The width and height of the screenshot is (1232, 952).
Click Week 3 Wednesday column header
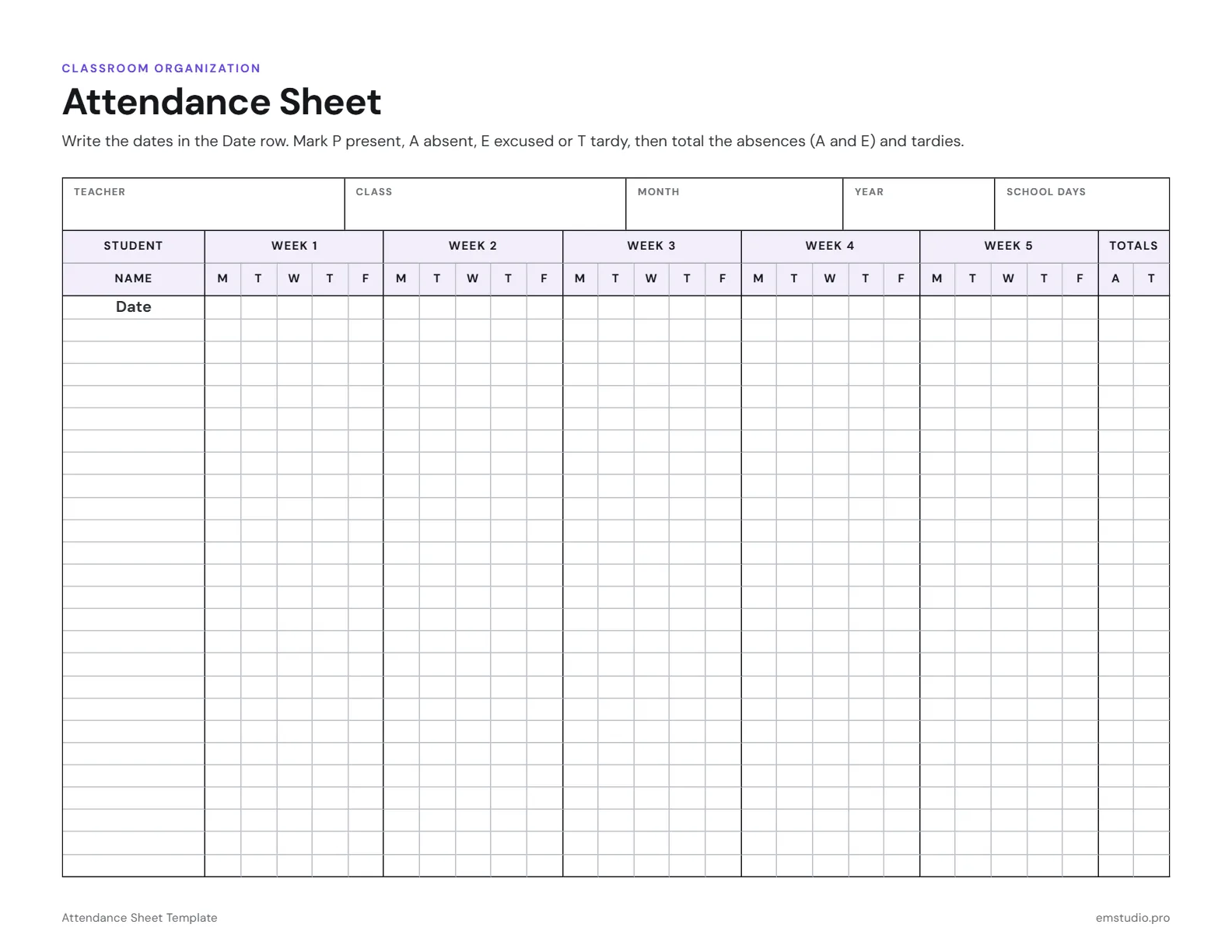tap(652, 279)
